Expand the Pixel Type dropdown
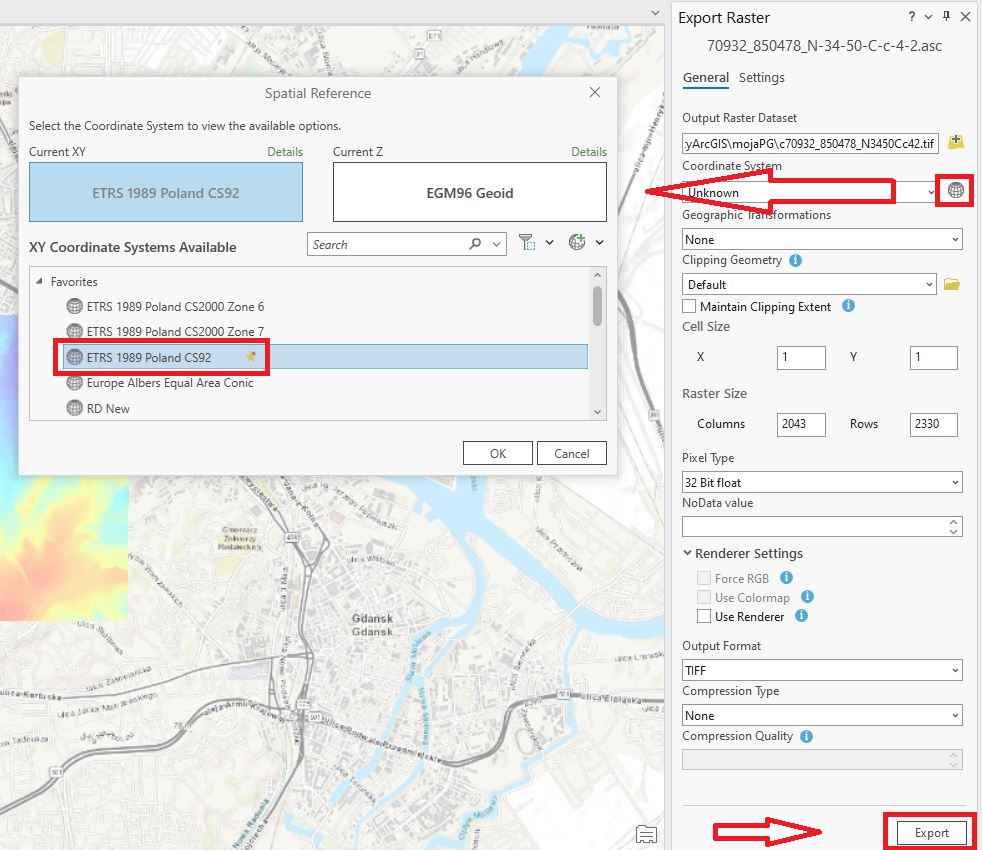Image resolution: width=982 pixels, height=850 pixels. 821,482
